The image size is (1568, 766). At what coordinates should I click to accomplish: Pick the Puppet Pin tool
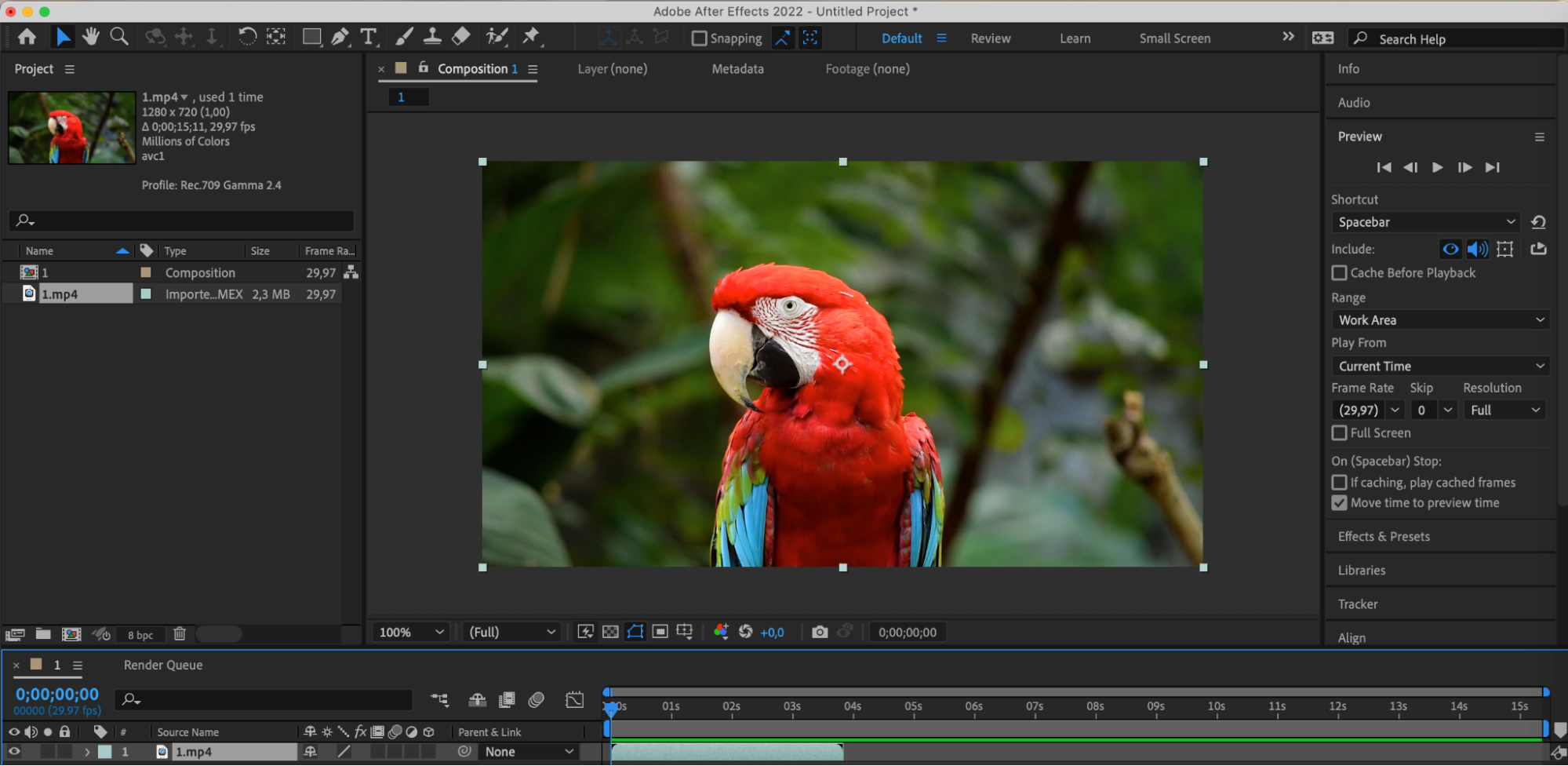[x=531, y=36]
